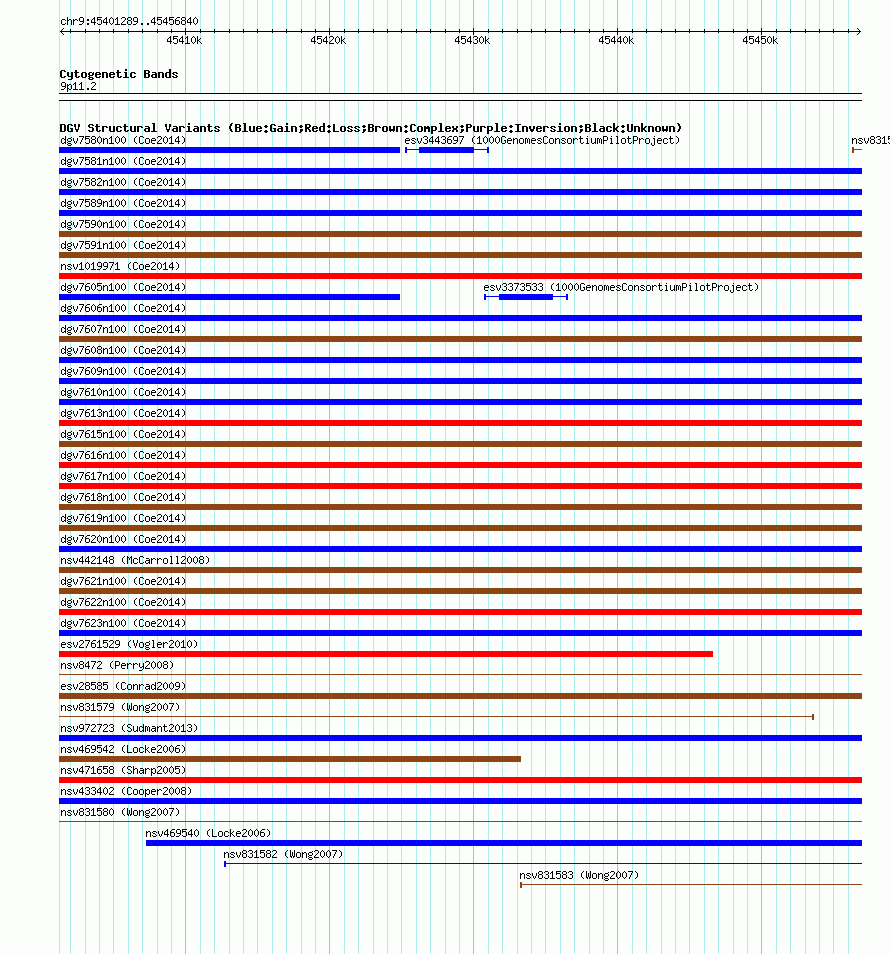
Task: Select the nsv972723 (Sudmant2013) label
Action: tap(129, 728)
